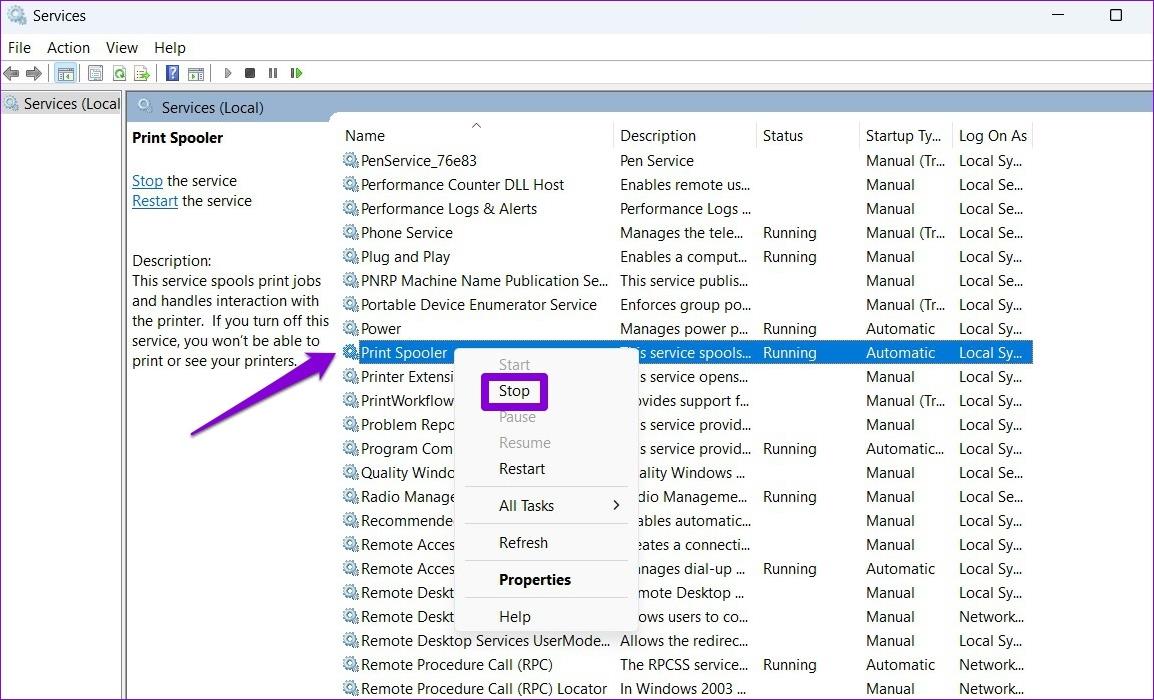
Task: Click the Back navigation arrow in the toolbar
Action: 11,72
